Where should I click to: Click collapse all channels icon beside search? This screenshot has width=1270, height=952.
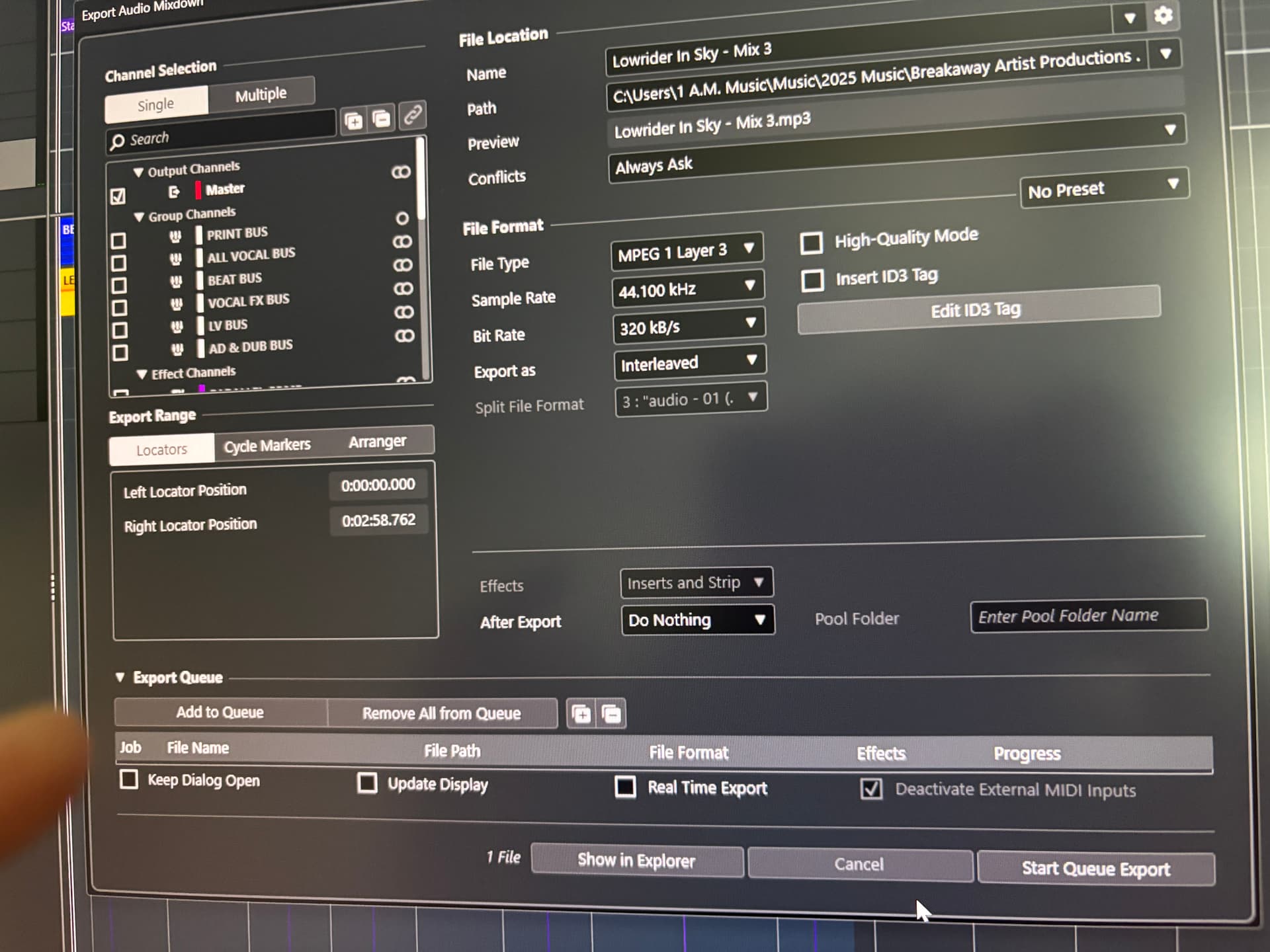382,119
